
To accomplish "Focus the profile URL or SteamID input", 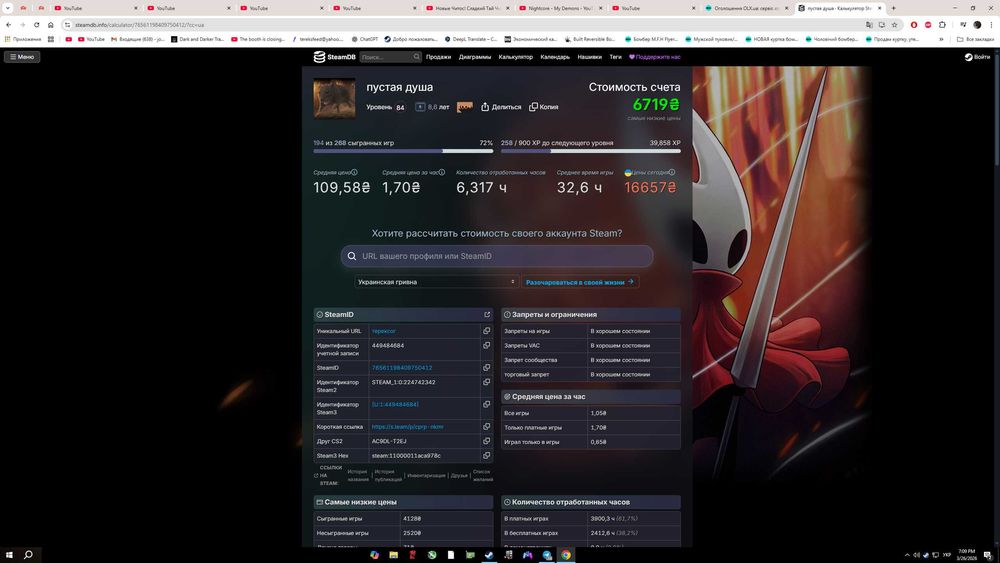I will point(497,256).
